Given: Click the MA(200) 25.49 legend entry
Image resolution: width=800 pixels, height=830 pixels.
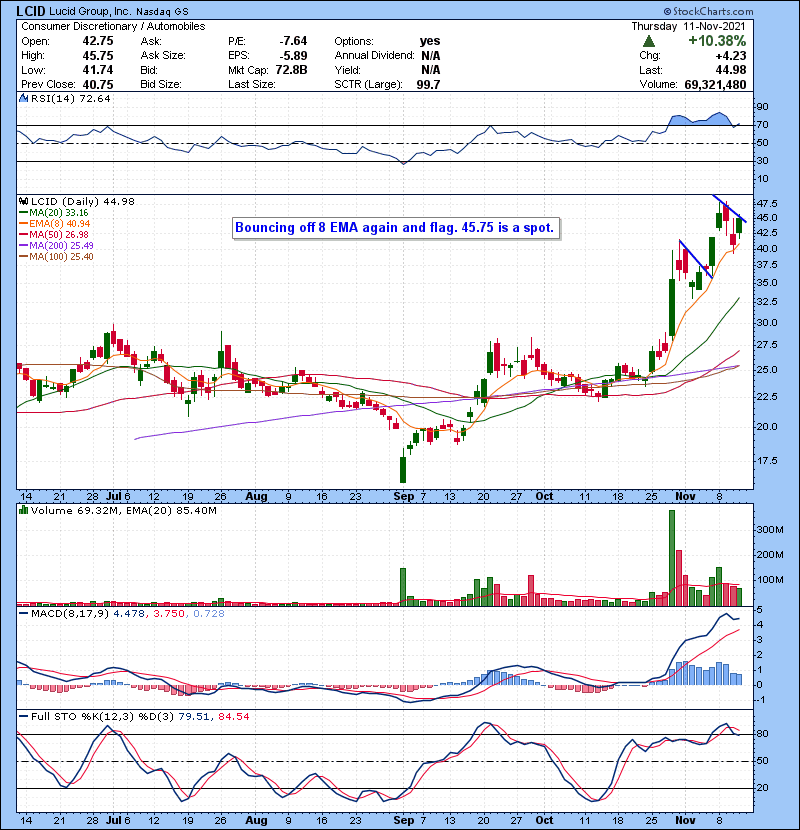Looking at the screenshot, I should [x=56, y=246].
